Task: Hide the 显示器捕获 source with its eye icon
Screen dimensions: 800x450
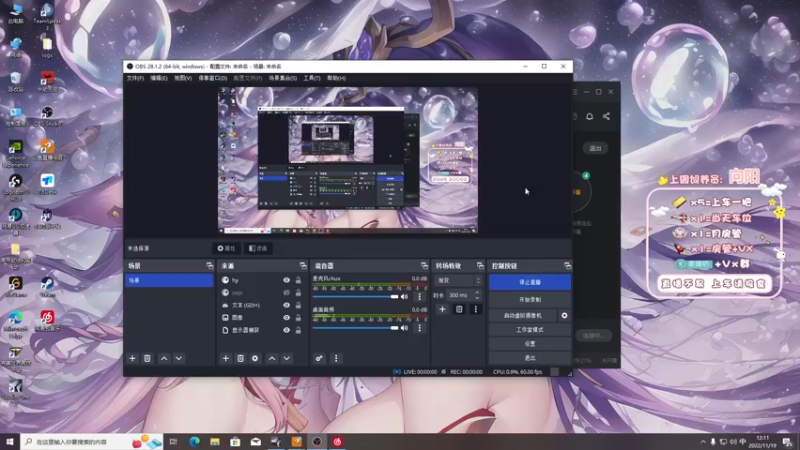Action: click(287, 330)
